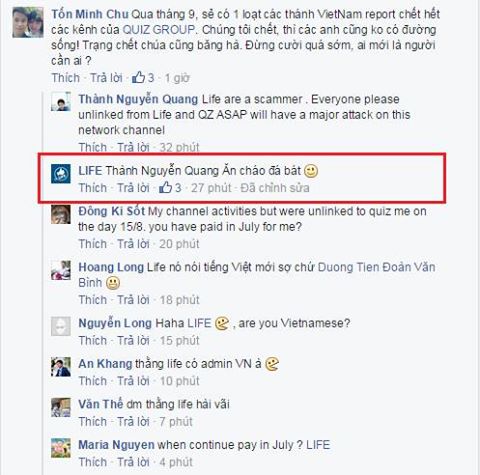
Task: Open the thumbs-up count on Tôn Minh Chu's comment
Action: click(x=143, y=78)
